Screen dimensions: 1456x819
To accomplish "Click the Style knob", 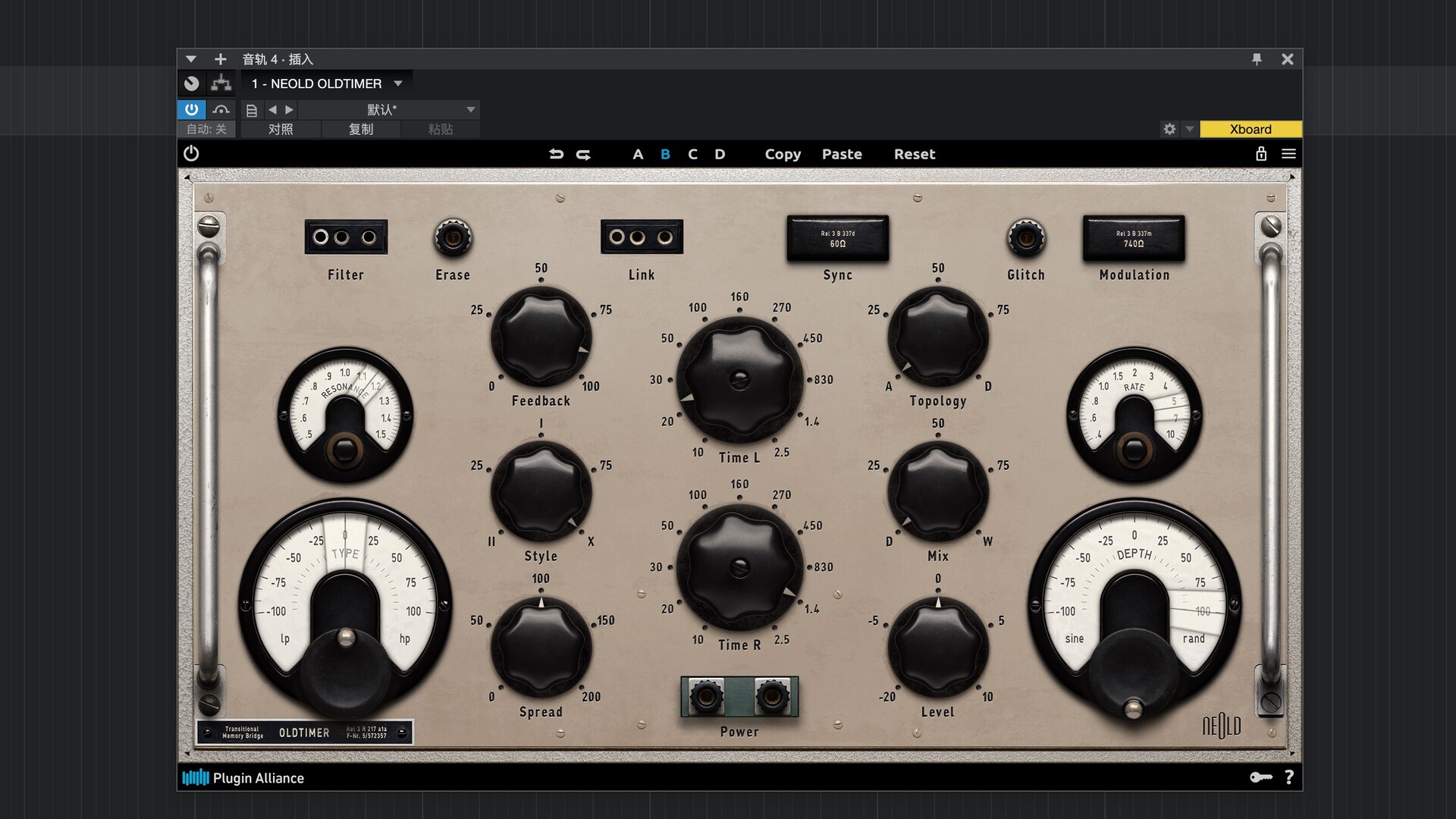I will click(541, 491).
